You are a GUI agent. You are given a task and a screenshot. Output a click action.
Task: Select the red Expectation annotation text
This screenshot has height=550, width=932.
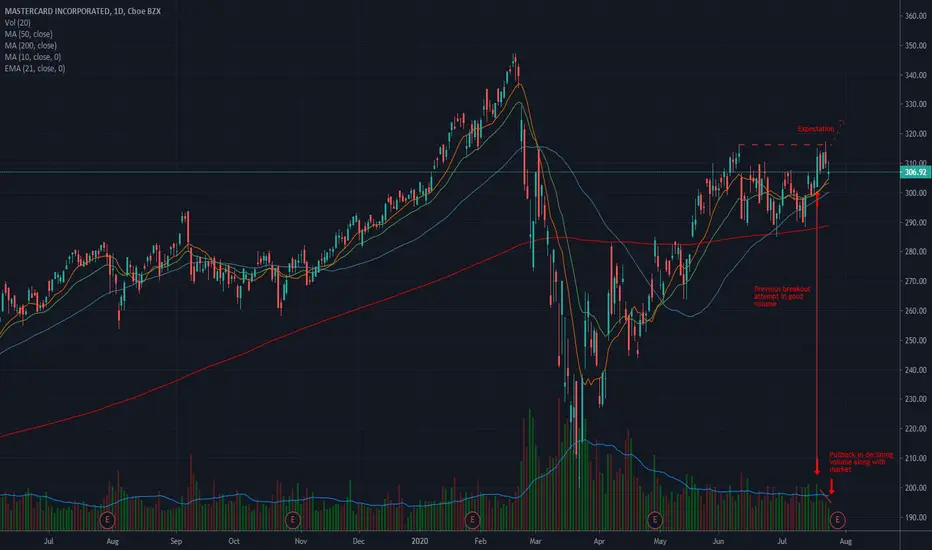pyautogui.click(x=816, y=129)
